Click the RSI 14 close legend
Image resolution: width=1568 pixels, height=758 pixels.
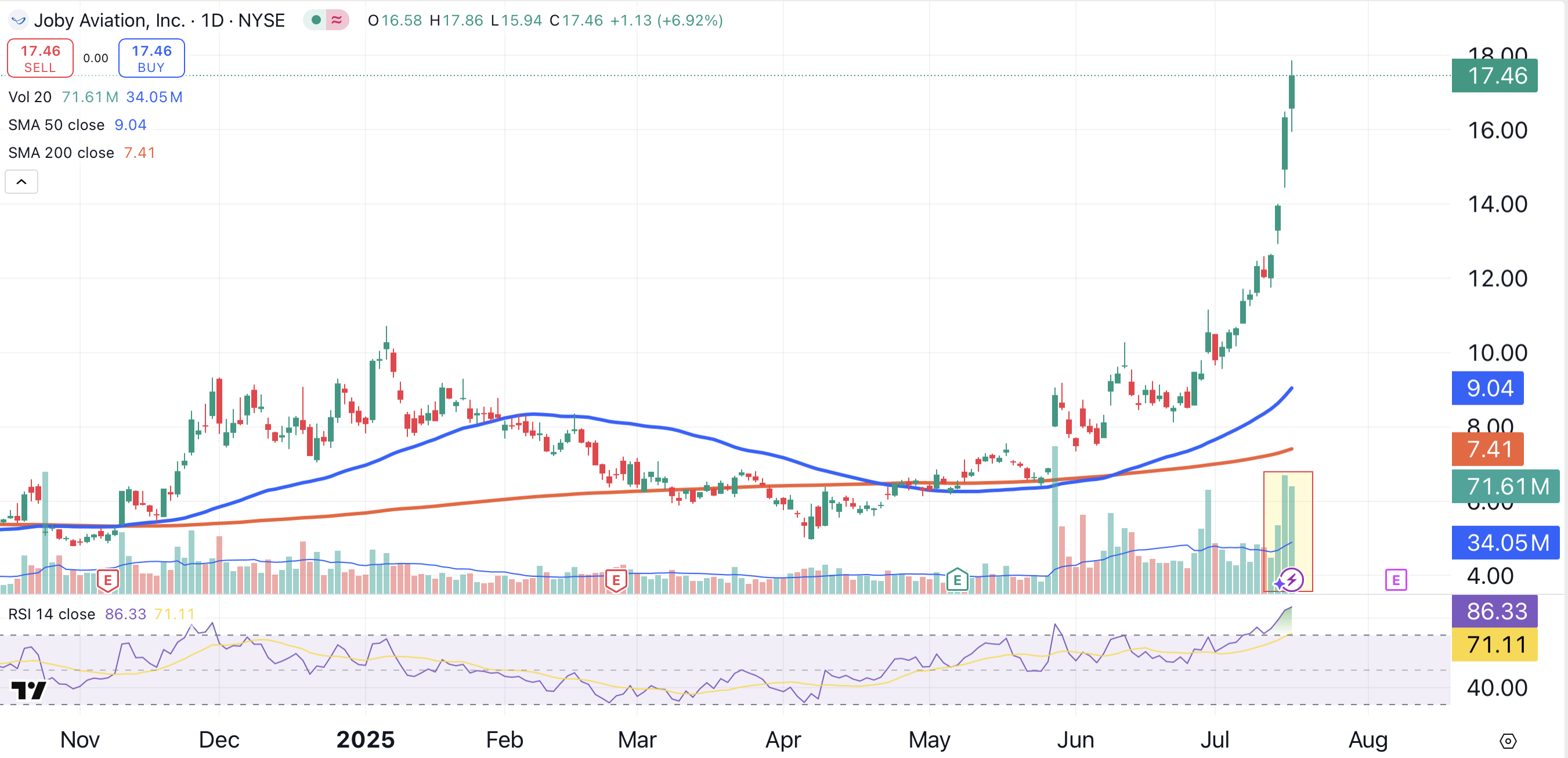[52, 613]
